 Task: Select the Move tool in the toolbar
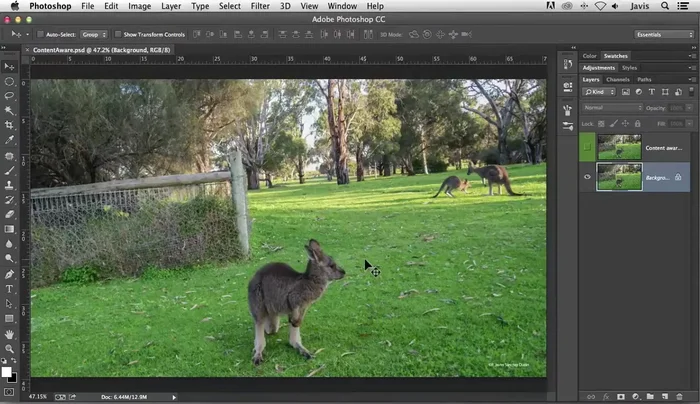point(9,67)
